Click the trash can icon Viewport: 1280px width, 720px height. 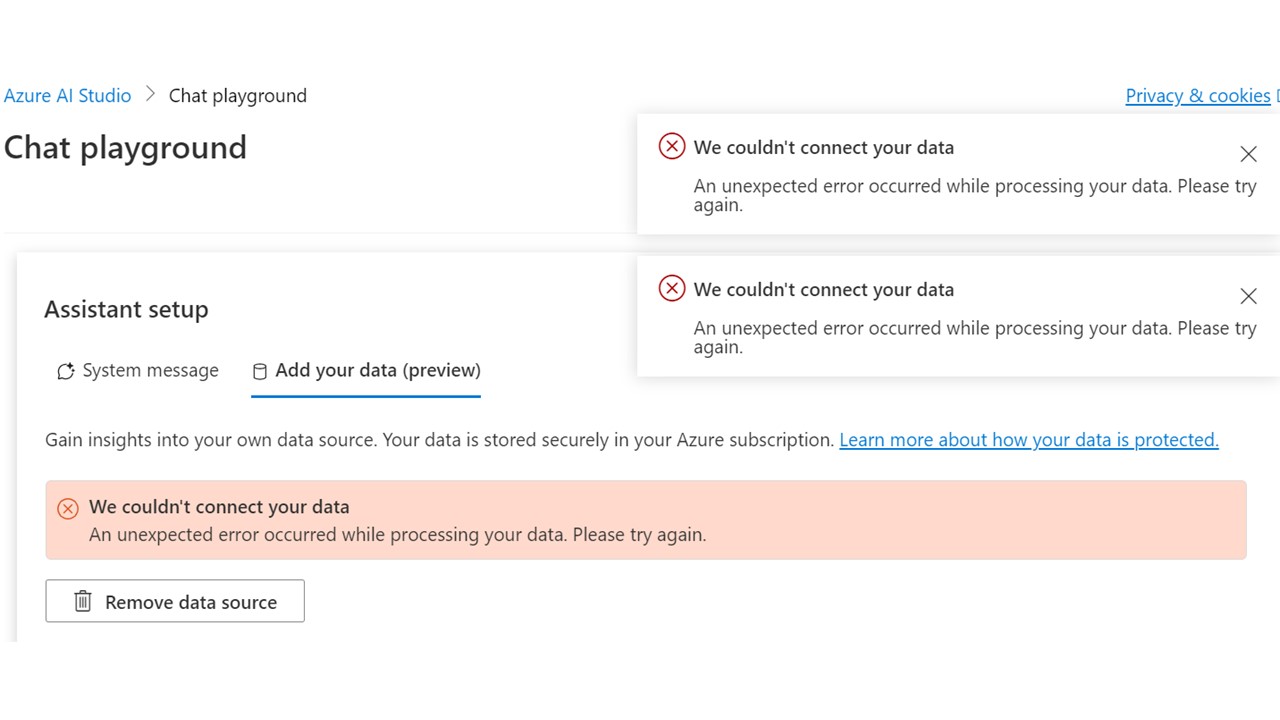[x=83, y=602]
